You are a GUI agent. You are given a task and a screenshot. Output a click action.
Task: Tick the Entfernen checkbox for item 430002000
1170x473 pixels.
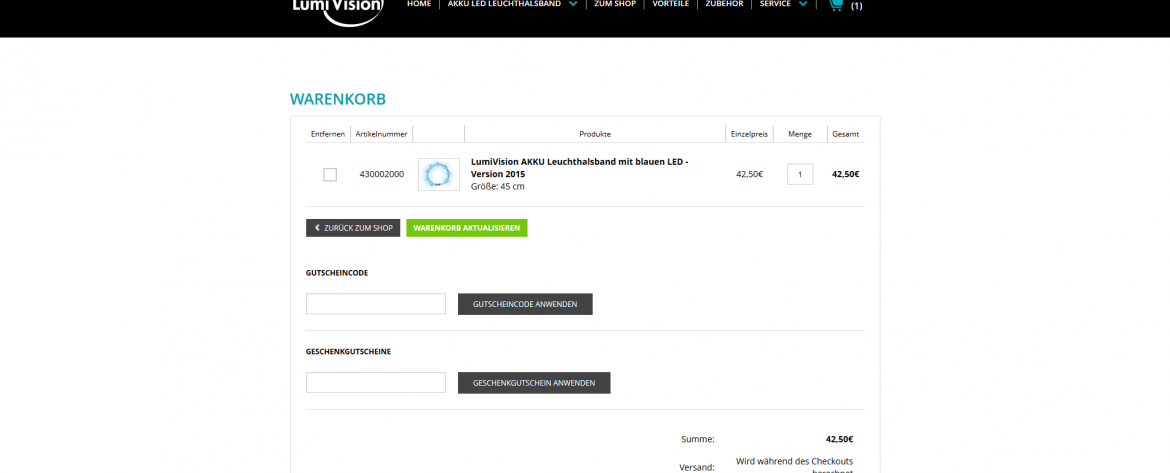(330, 175)
